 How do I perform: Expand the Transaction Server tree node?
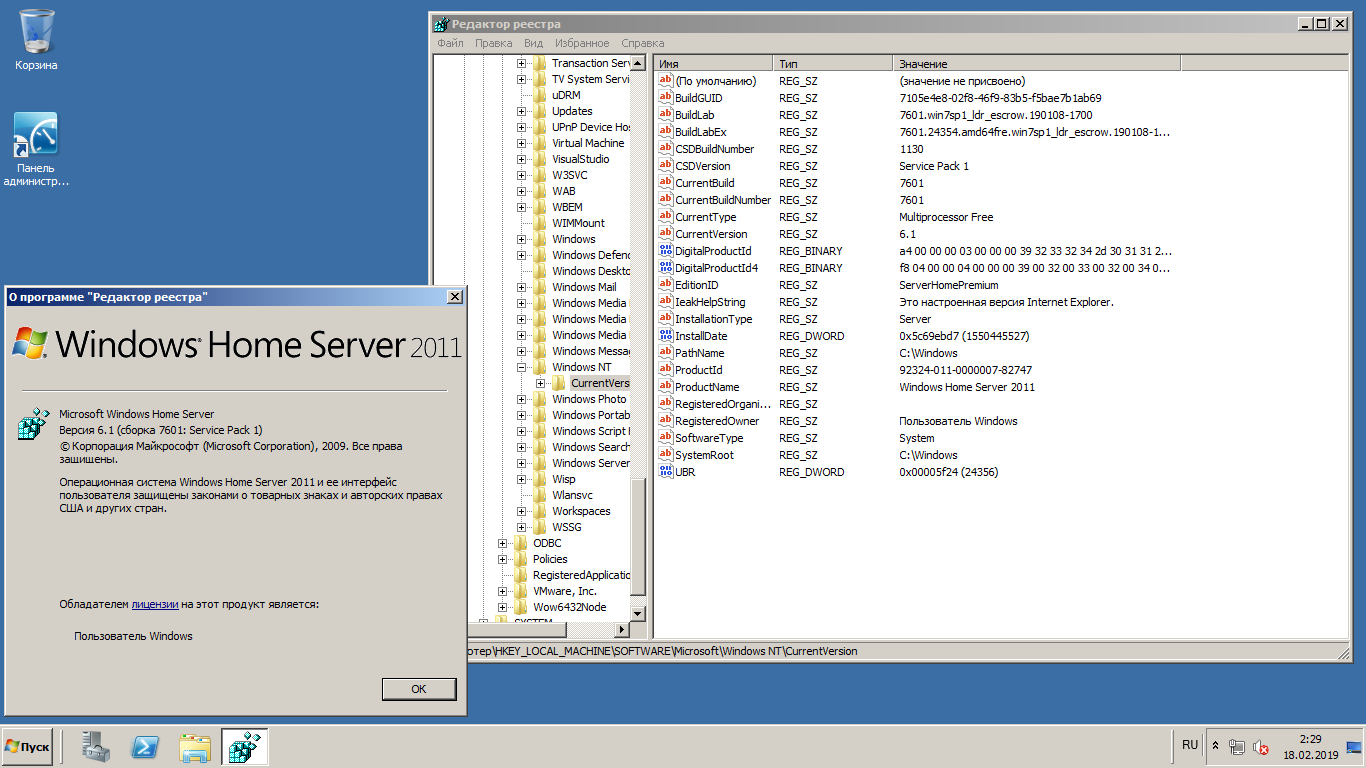coord(522,63)
